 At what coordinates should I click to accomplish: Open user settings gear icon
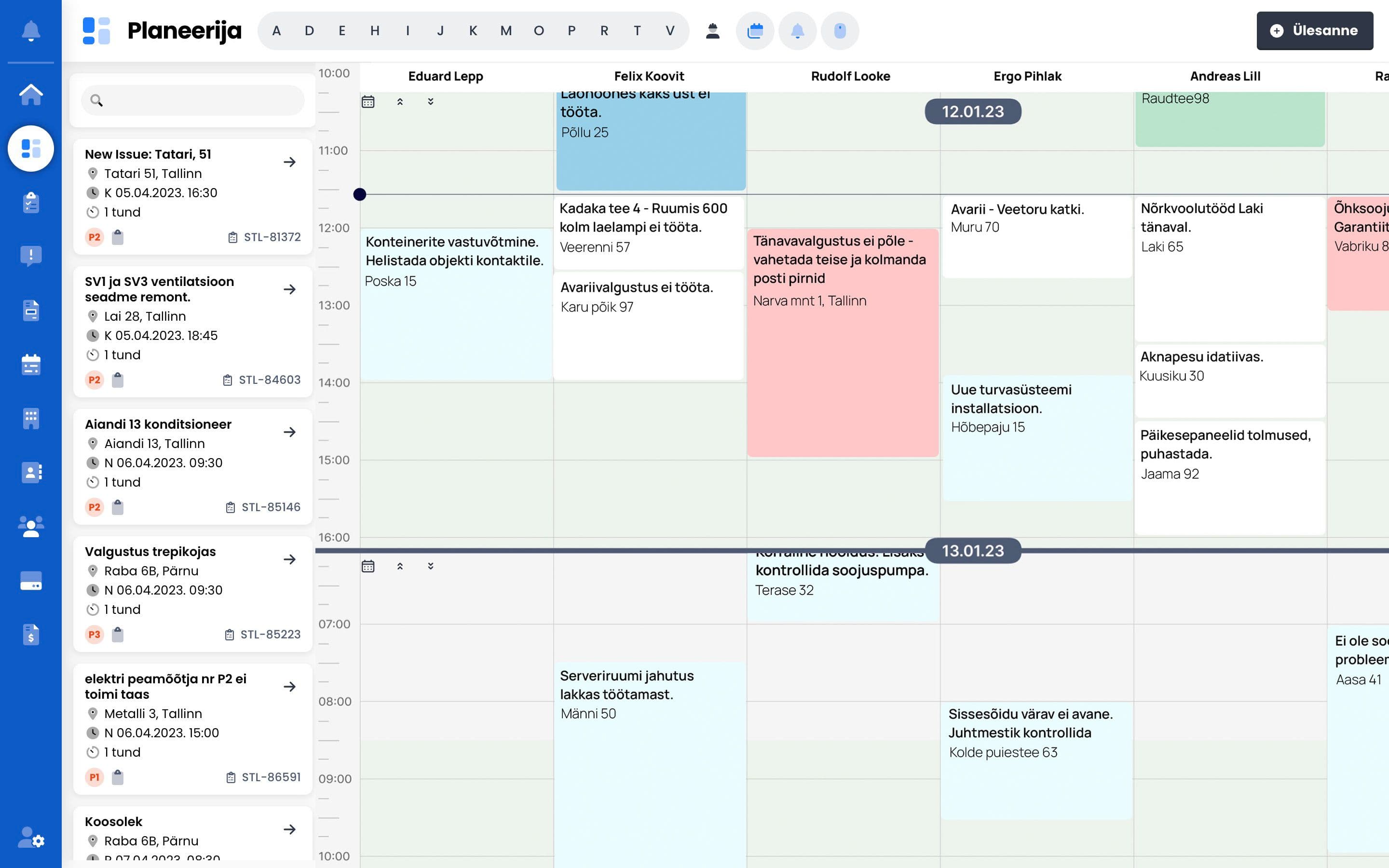click(31, 838)
